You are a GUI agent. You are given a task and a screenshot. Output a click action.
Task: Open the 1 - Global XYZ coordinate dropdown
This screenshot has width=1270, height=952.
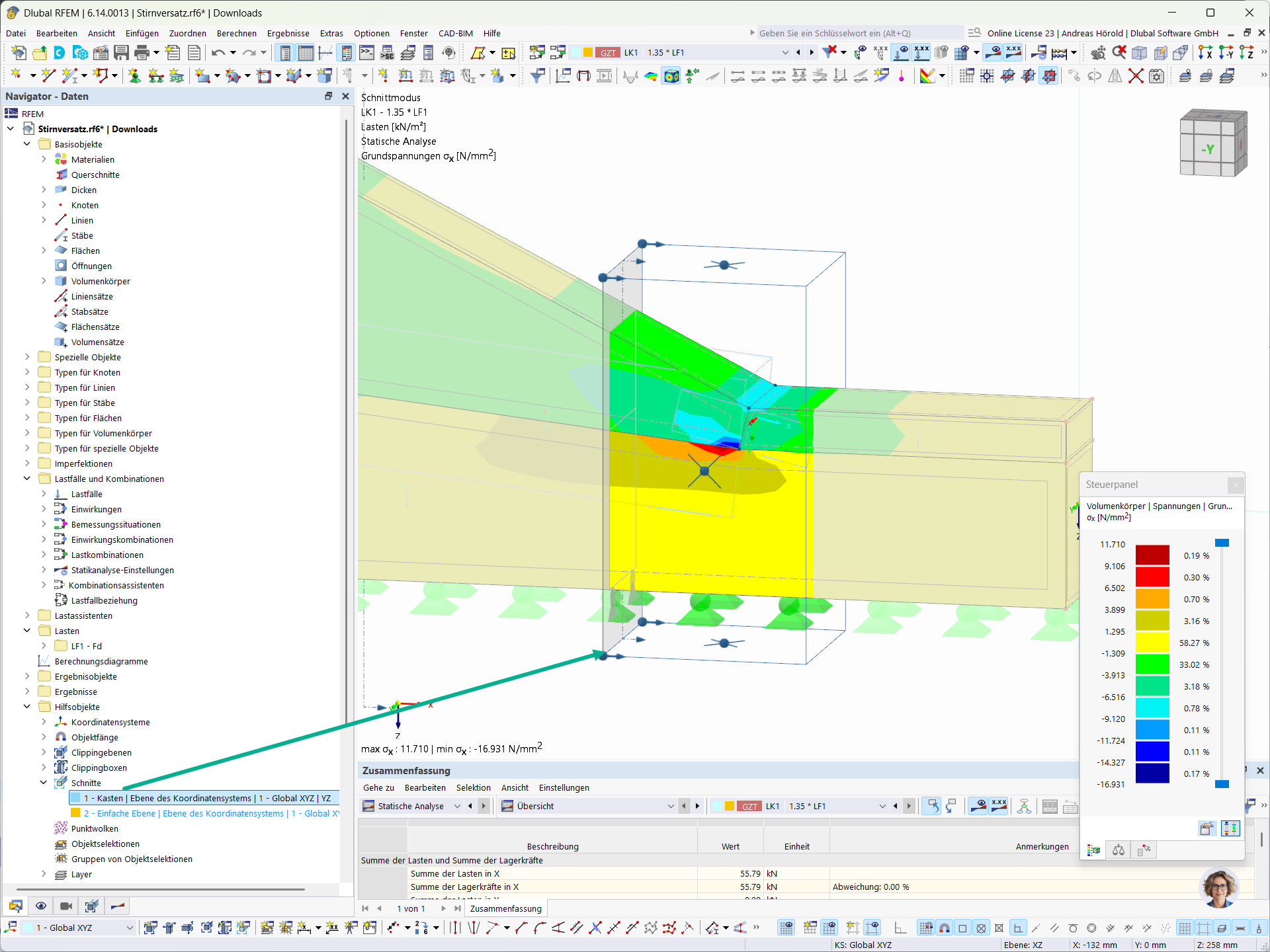(130, 928)
